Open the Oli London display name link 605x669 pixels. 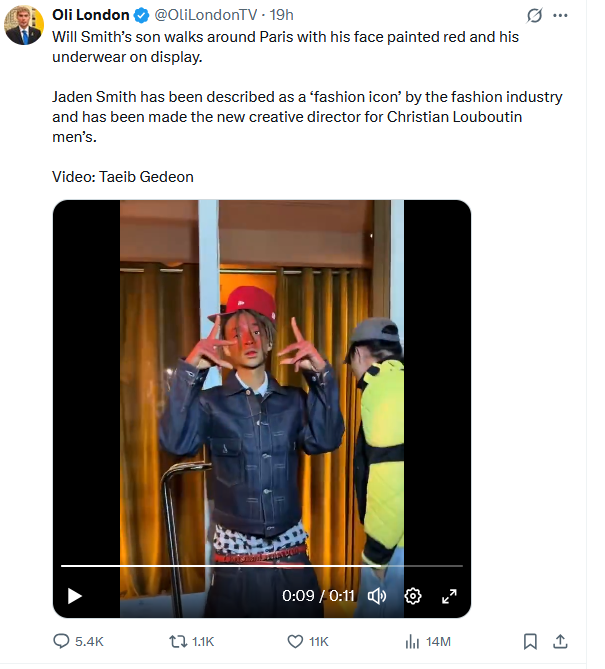click(90, 16)
